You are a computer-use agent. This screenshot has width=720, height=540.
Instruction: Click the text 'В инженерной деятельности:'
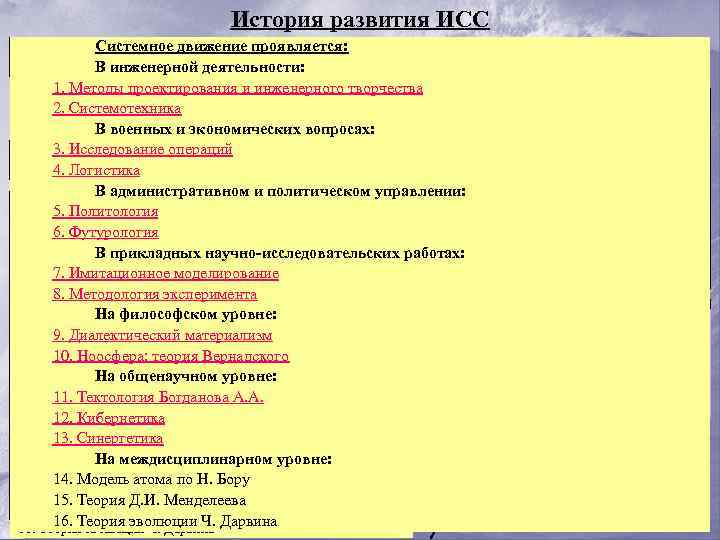pyautogui.click(x=200, y=67)
